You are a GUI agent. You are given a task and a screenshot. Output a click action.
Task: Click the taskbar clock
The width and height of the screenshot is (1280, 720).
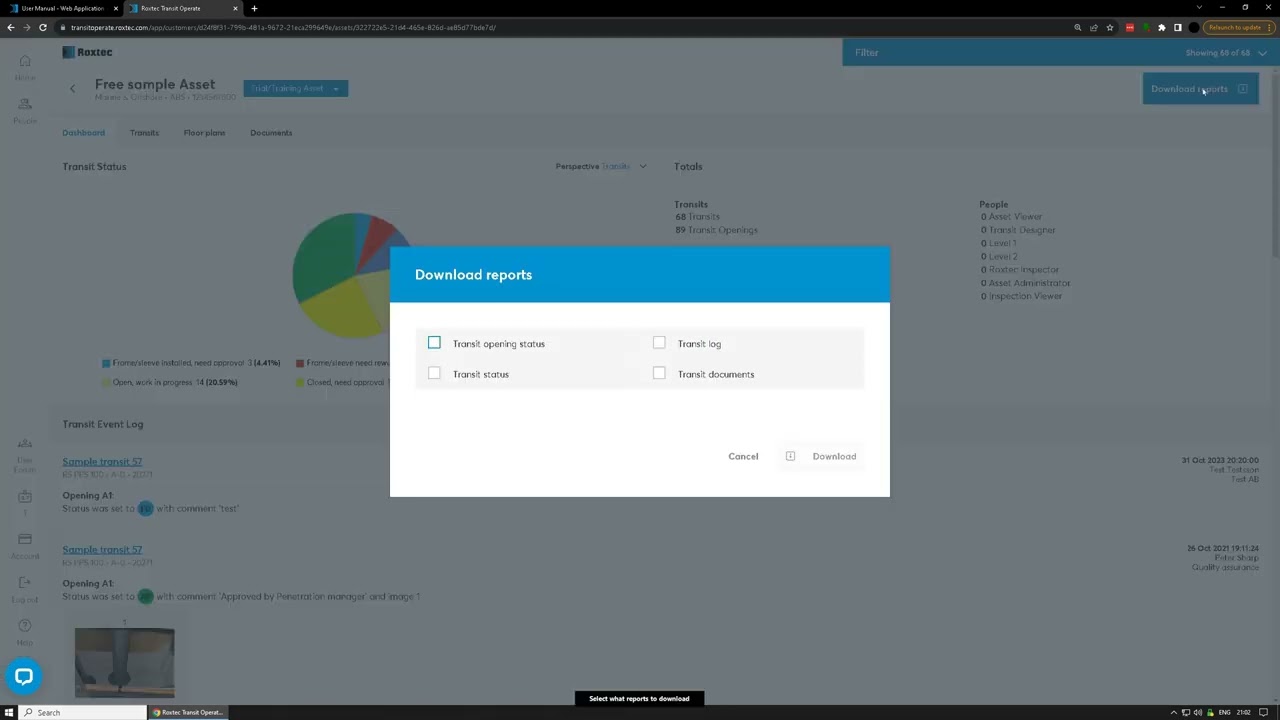click(x=1243, y=712)
